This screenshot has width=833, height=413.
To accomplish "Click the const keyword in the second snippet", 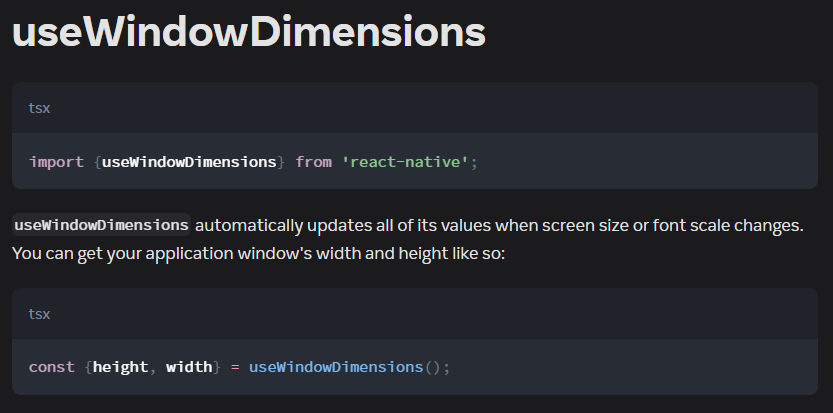I will point(51,367).
